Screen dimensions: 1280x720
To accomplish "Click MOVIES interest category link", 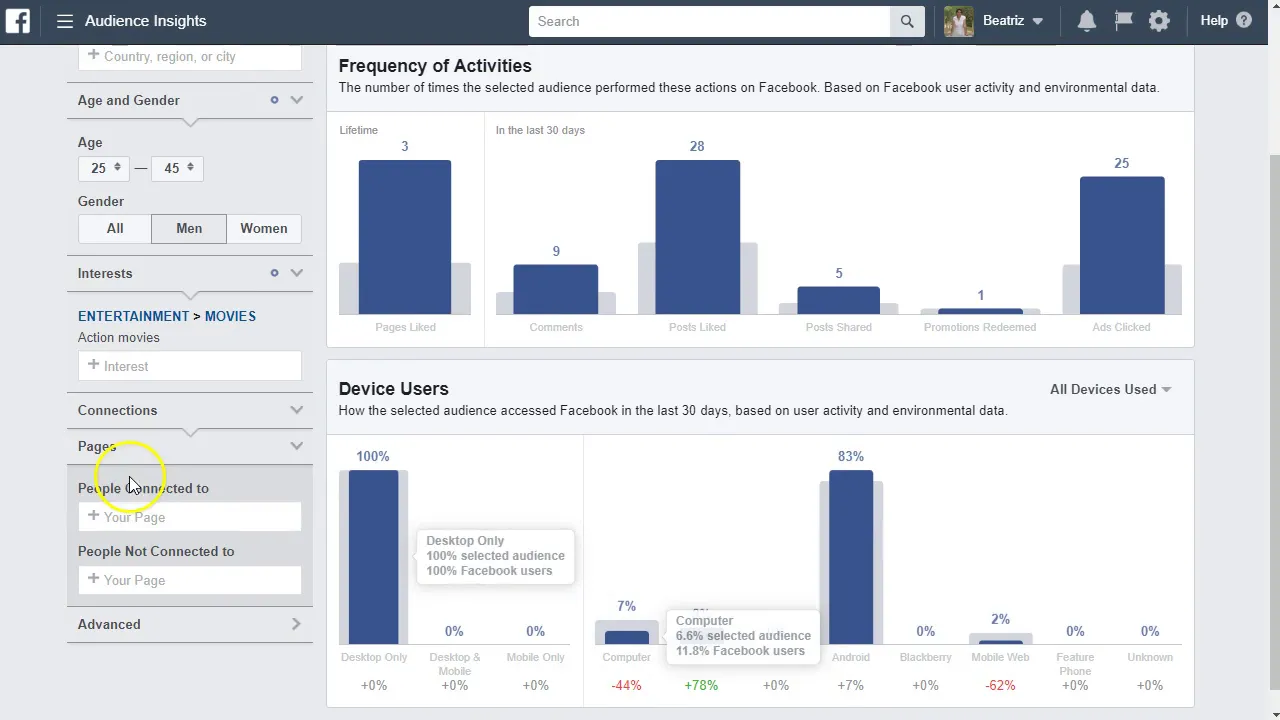I will [230, 316].
